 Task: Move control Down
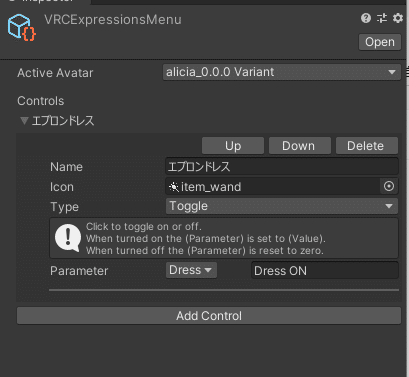300,146
